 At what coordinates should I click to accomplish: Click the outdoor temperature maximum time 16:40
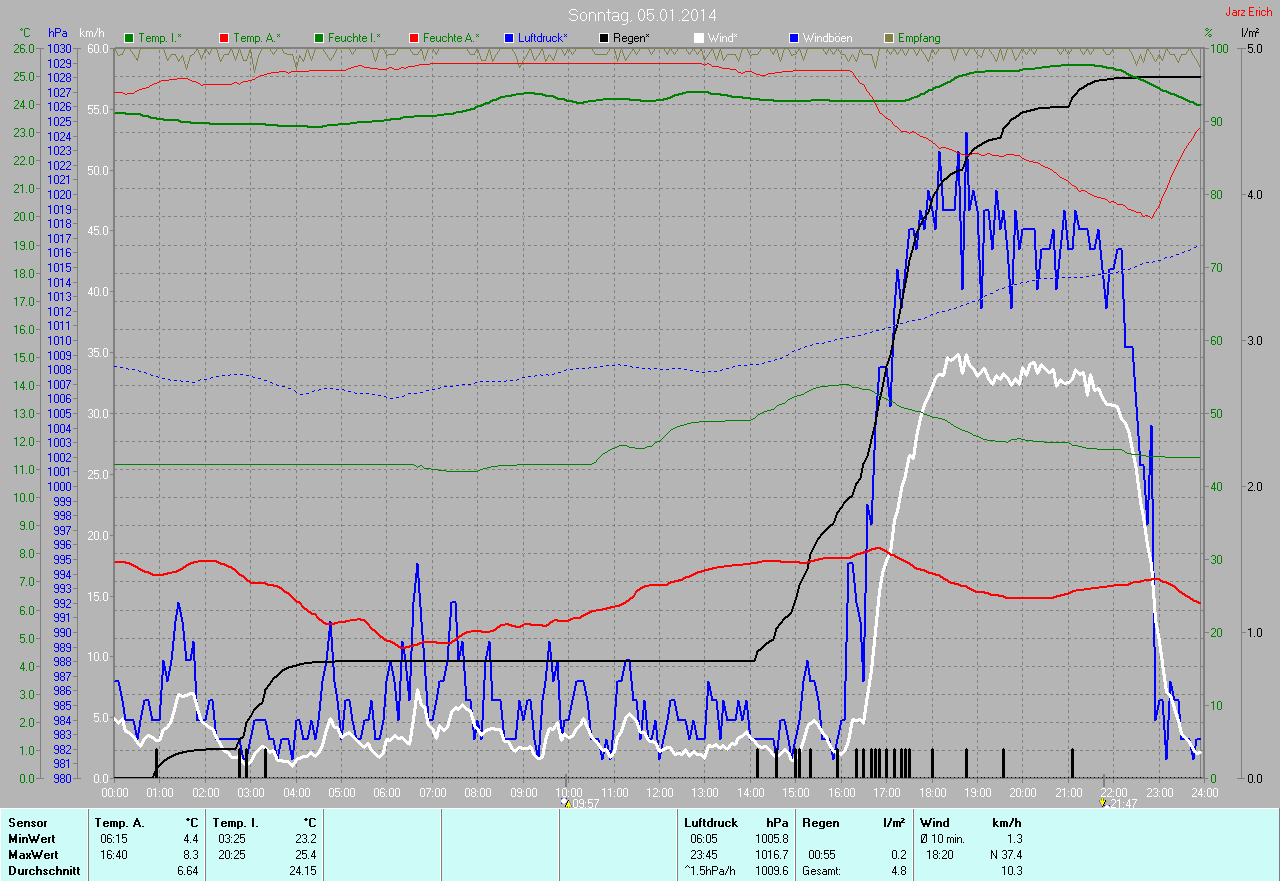[114, 854]
